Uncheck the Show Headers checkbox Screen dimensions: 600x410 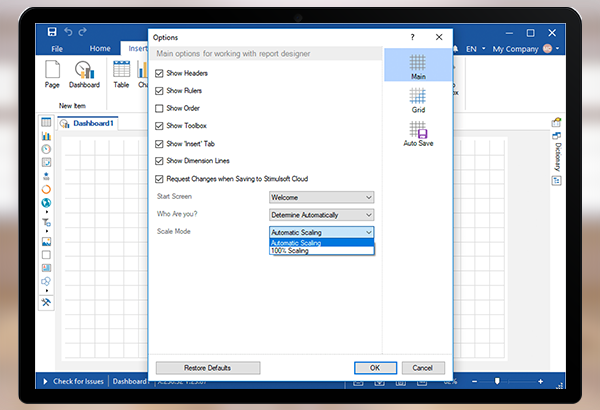click(160, 73)
